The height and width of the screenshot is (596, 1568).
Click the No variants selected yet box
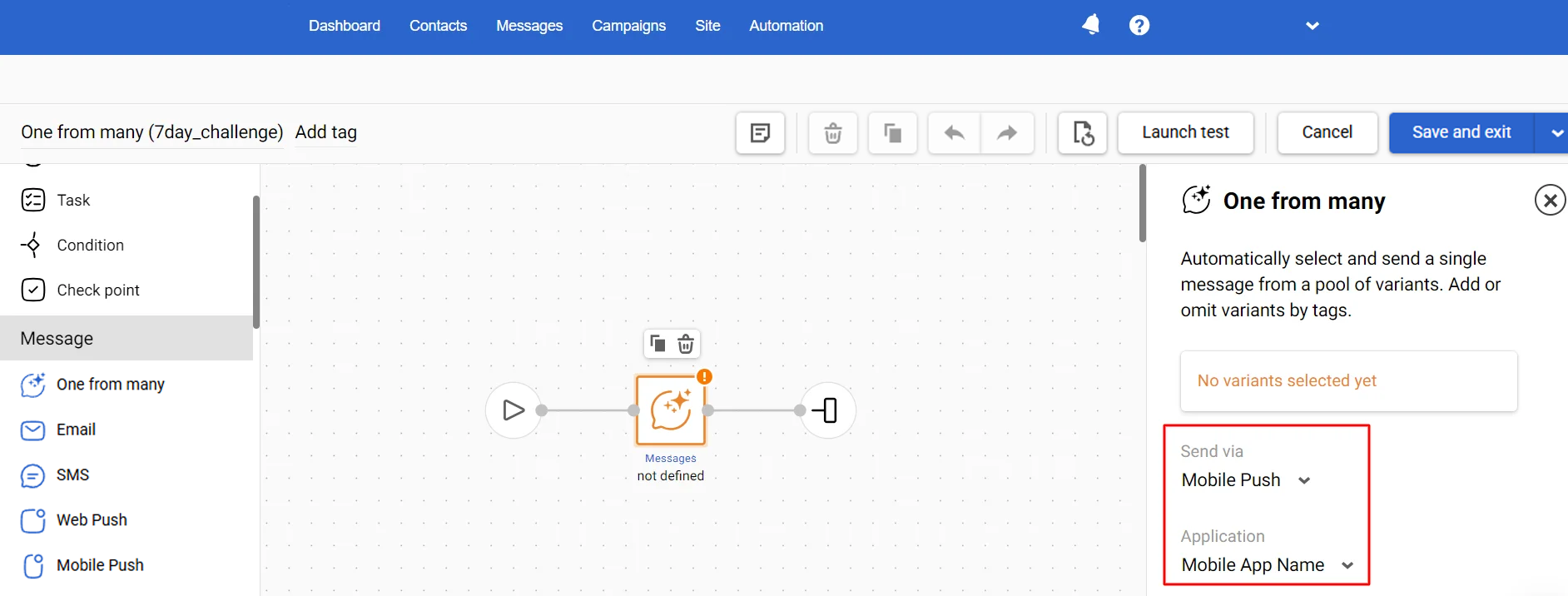point(1348,381)
